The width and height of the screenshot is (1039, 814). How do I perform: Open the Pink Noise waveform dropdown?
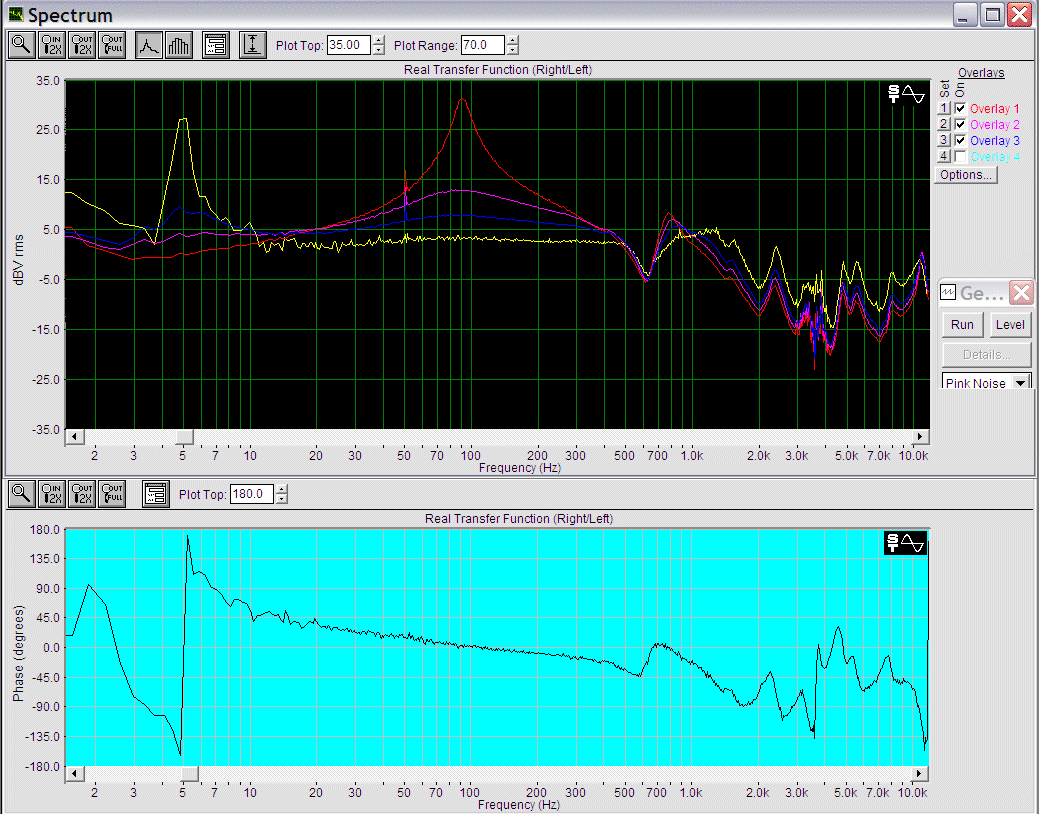pyautogui.click(x=1021, y=383)
